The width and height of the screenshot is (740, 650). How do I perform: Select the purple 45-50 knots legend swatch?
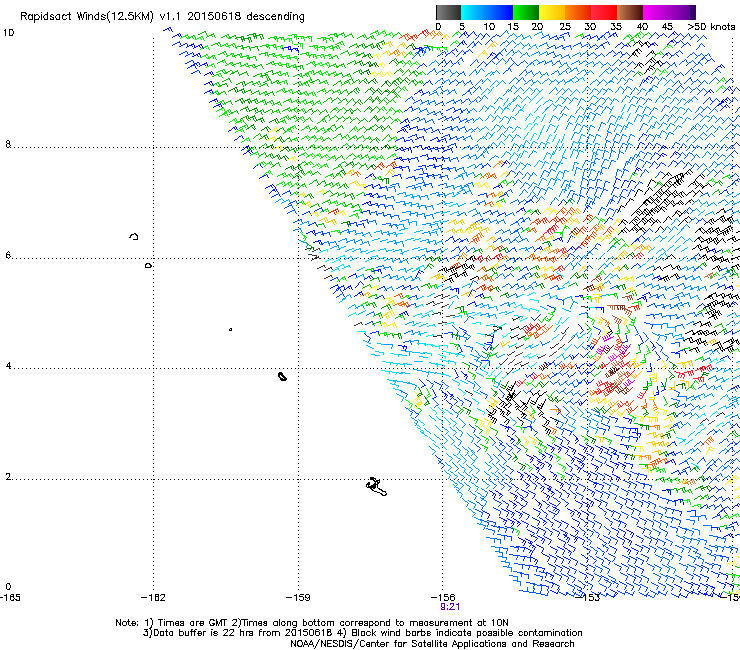[x=682, y=12]
